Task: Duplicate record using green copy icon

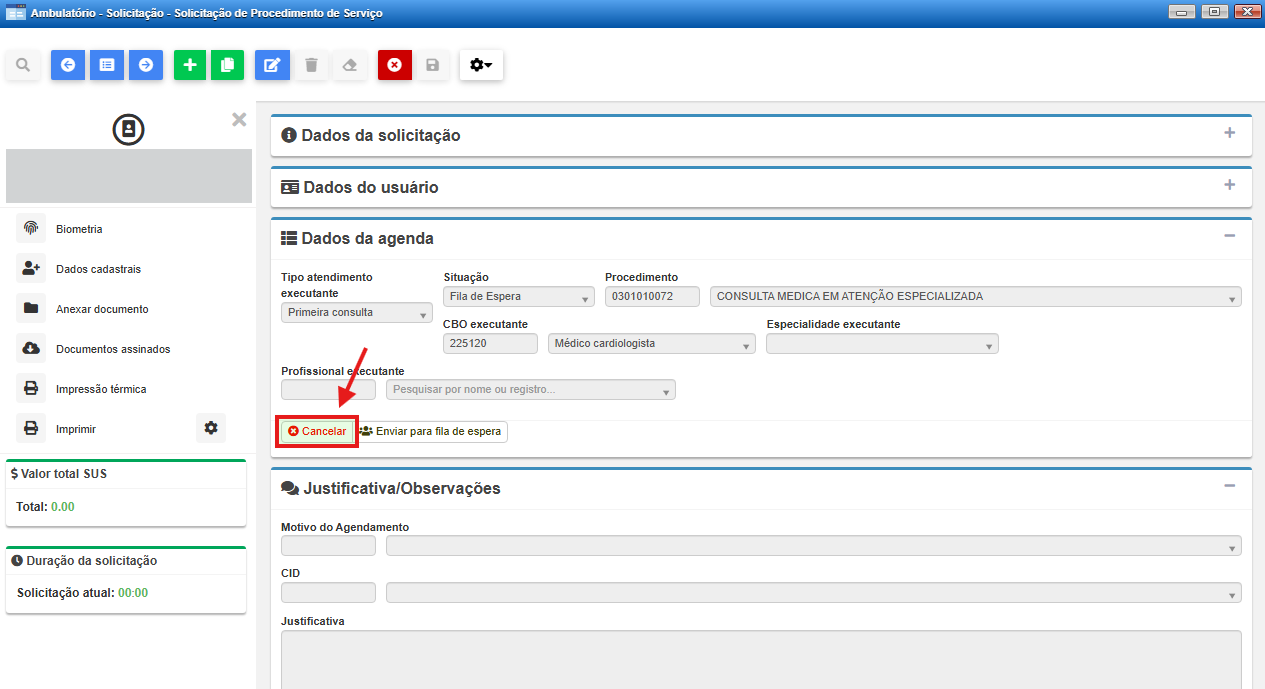Action: (228, 65)
